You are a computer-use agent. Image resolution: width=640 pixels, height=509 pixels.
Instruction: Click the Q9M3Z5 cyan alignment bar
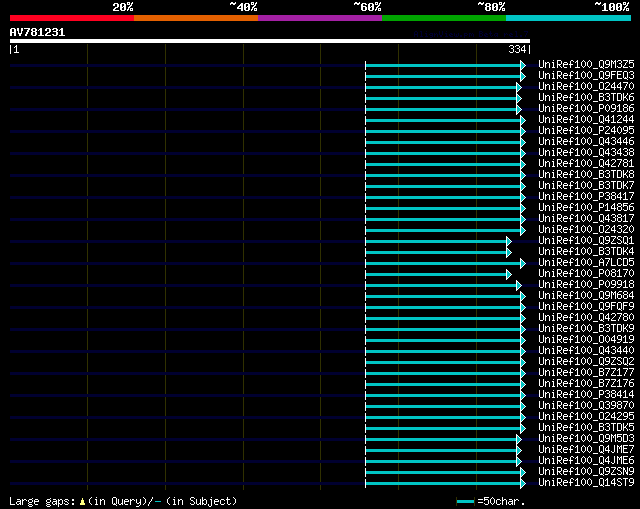(x=443, y=65)
